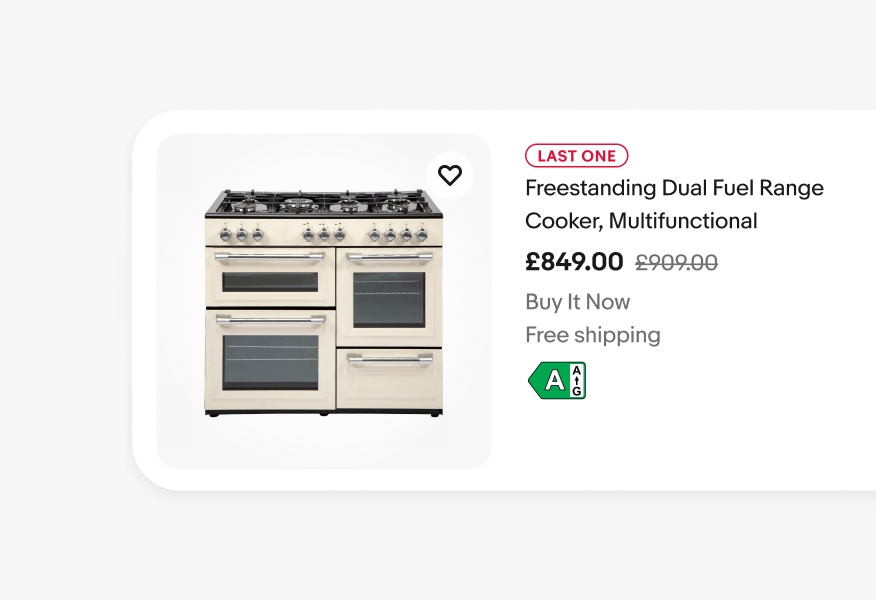Click the tall right oven door in photo
Viewport: 876px width, 600px height.
pos(389,297)
